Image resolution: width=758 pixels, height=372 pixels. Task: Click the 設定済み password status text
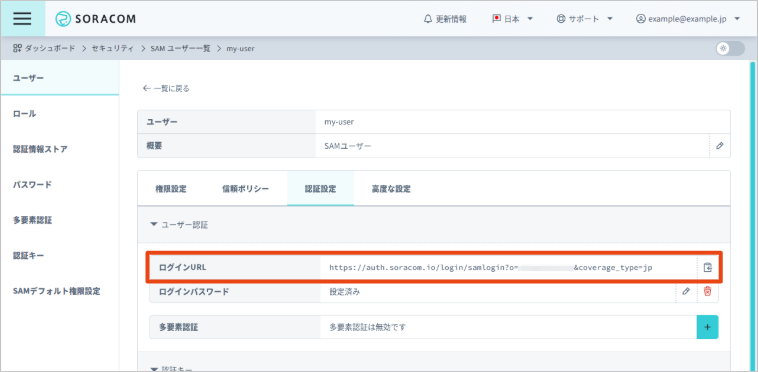(x=345, y=291)
